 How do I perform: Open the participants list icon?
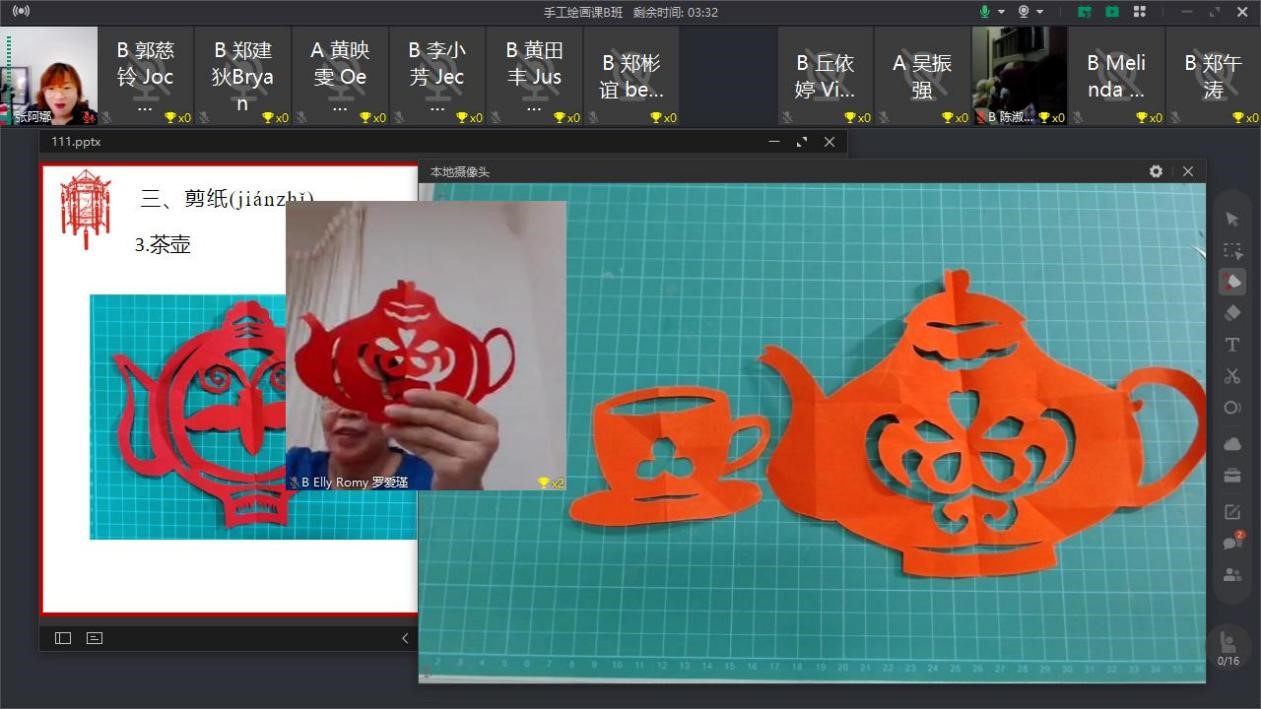1232,575
